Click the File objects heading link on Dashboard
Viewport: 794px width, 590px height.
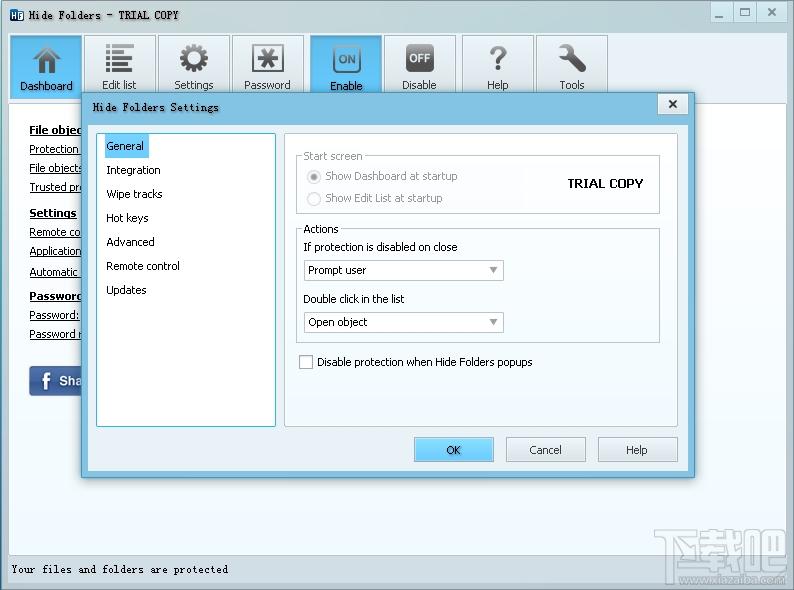pyautogui.click(x=55, y=130)
